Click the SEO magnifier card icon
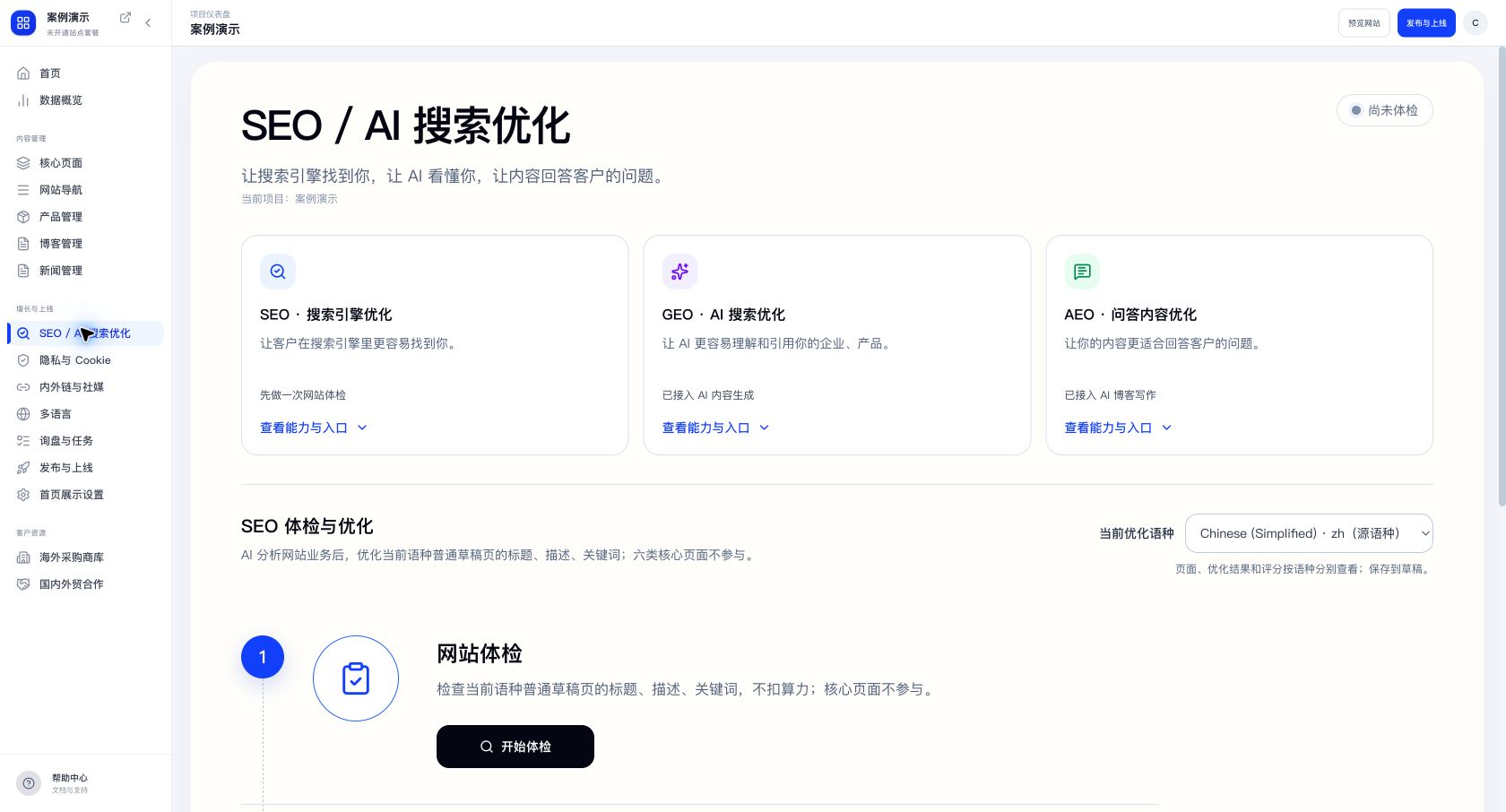Image resolution: width=1506 pixels, height=812 pixels. click(278, 272)
